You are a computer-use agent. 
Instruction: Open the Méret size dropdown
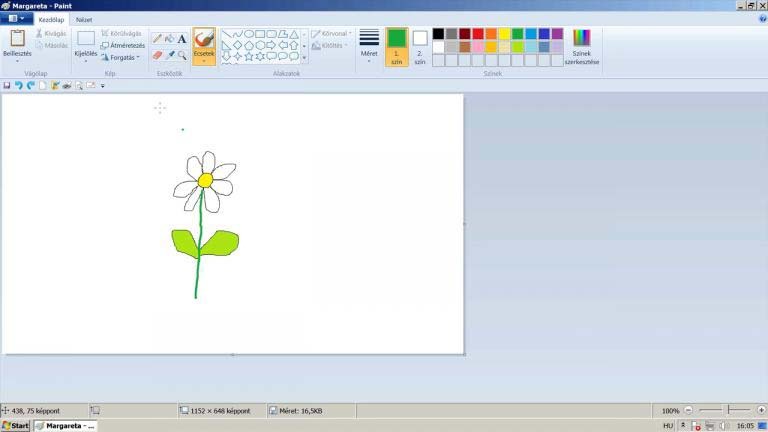click(x=369, y=46)
